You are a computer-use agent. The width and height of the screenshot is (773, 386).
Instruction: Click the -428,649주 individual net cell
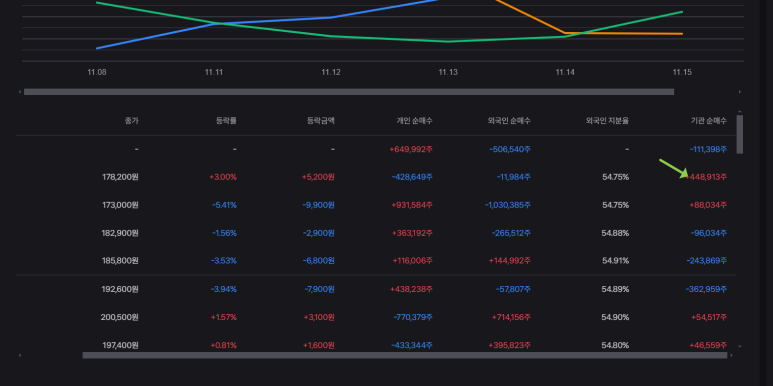tap(412, 177)
